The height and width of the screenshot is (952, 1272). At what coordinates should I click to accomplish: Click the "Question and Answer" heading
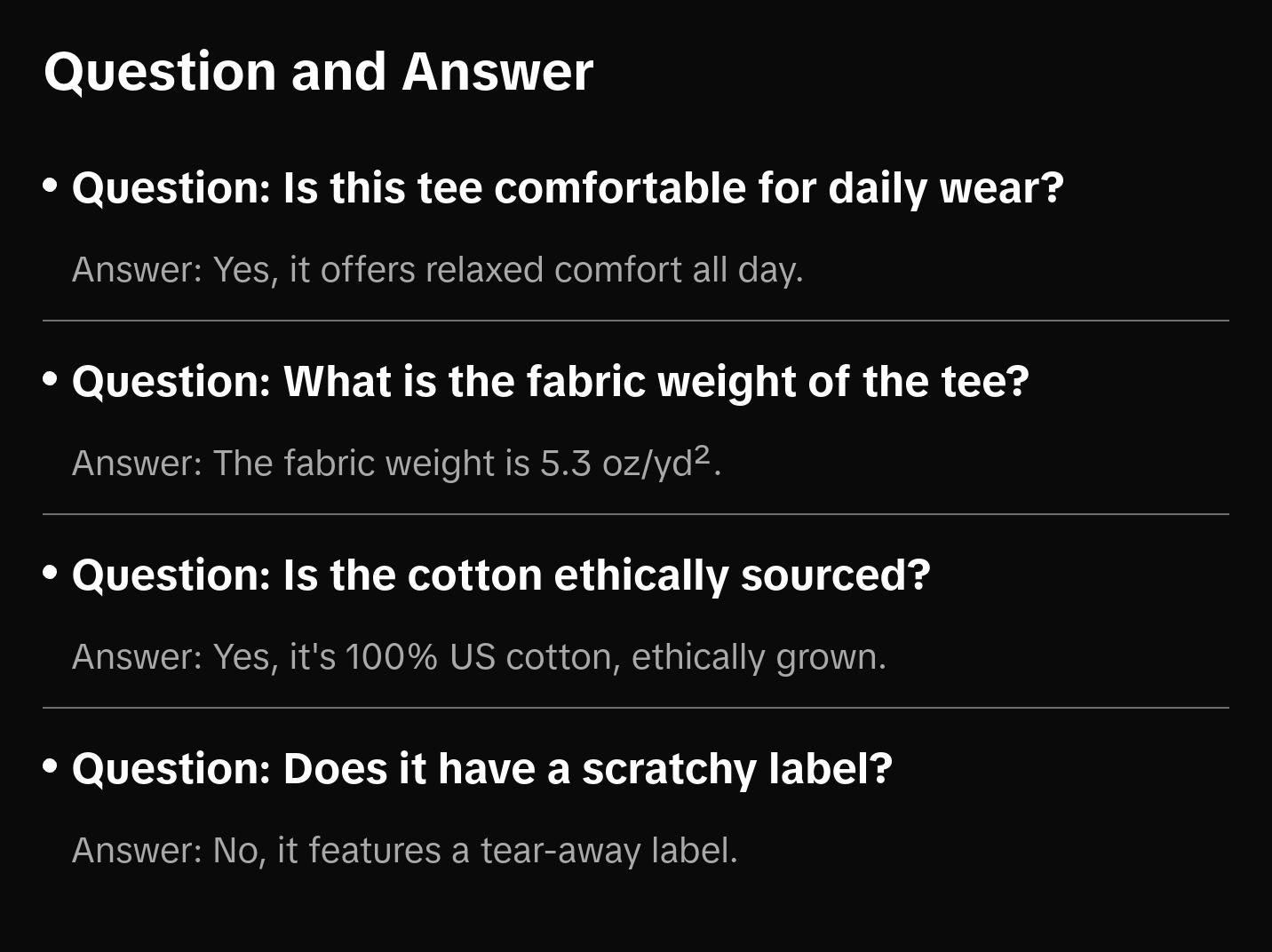tap(318, 71)
